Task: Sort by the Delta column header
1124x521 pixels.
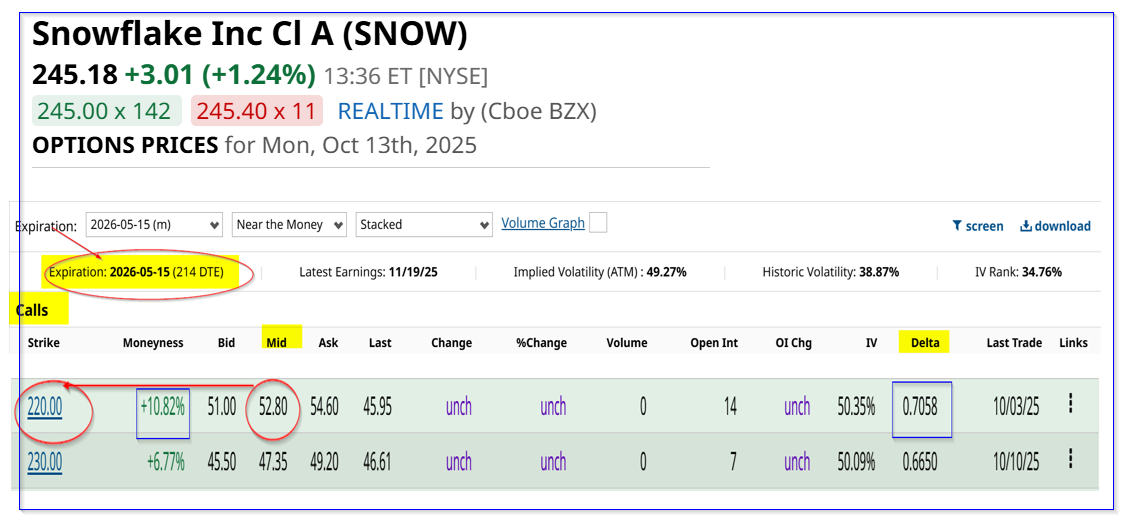Action: click(925, 343)
